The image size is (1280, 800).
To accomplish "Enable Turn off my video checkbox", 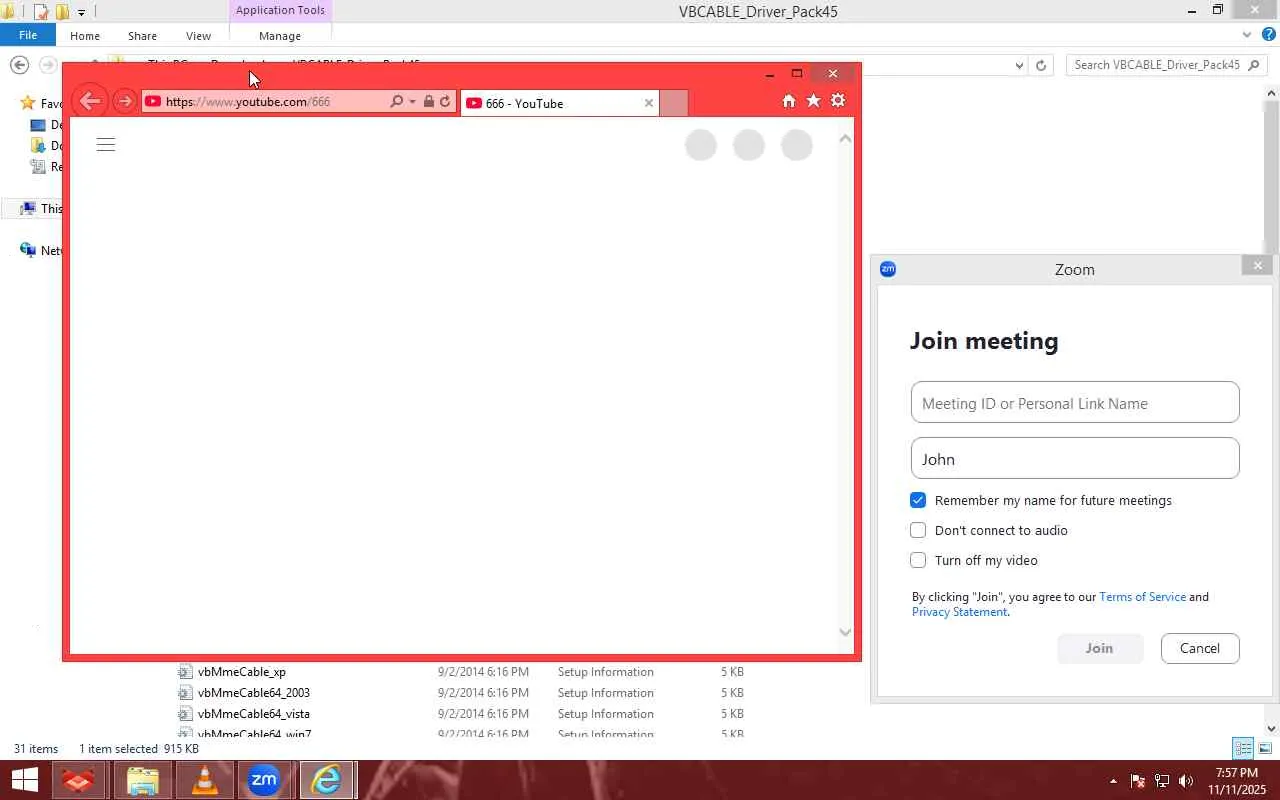I will pyautogui.click(x=918, y=560).
